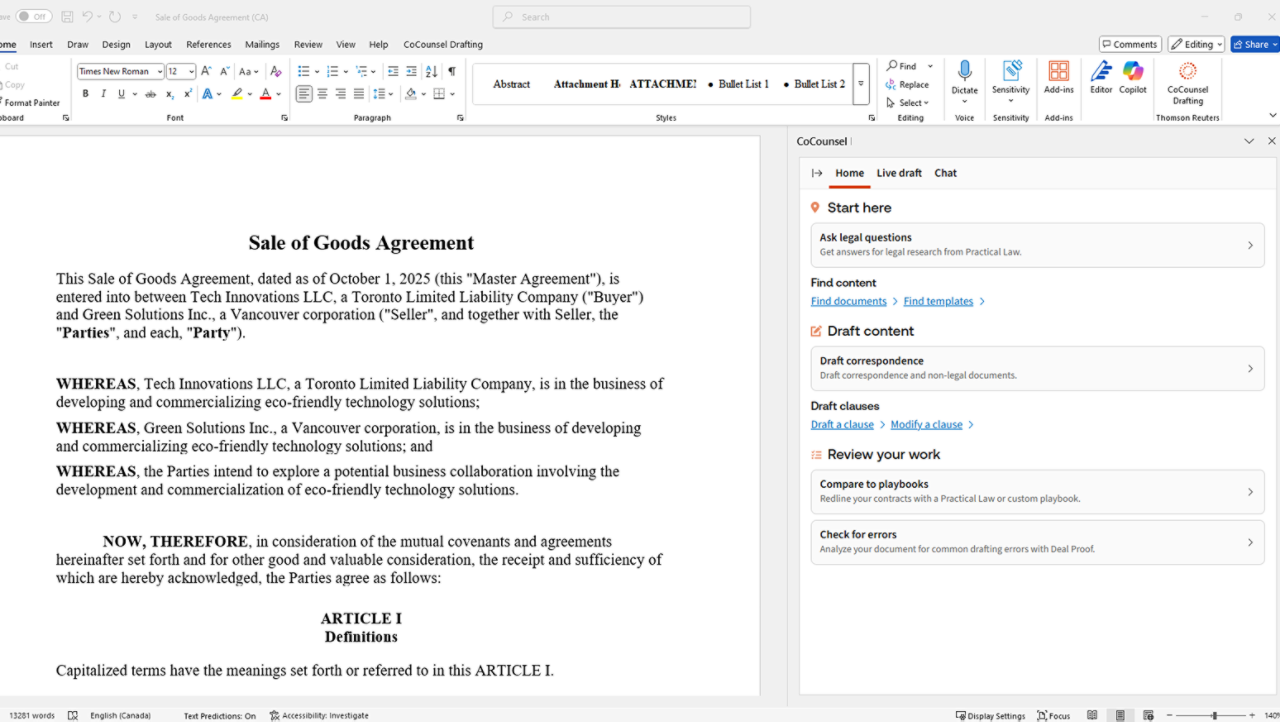1280x722 pixels.
Task: Open the Add-ins icon
Action: tap(1058, 73)
